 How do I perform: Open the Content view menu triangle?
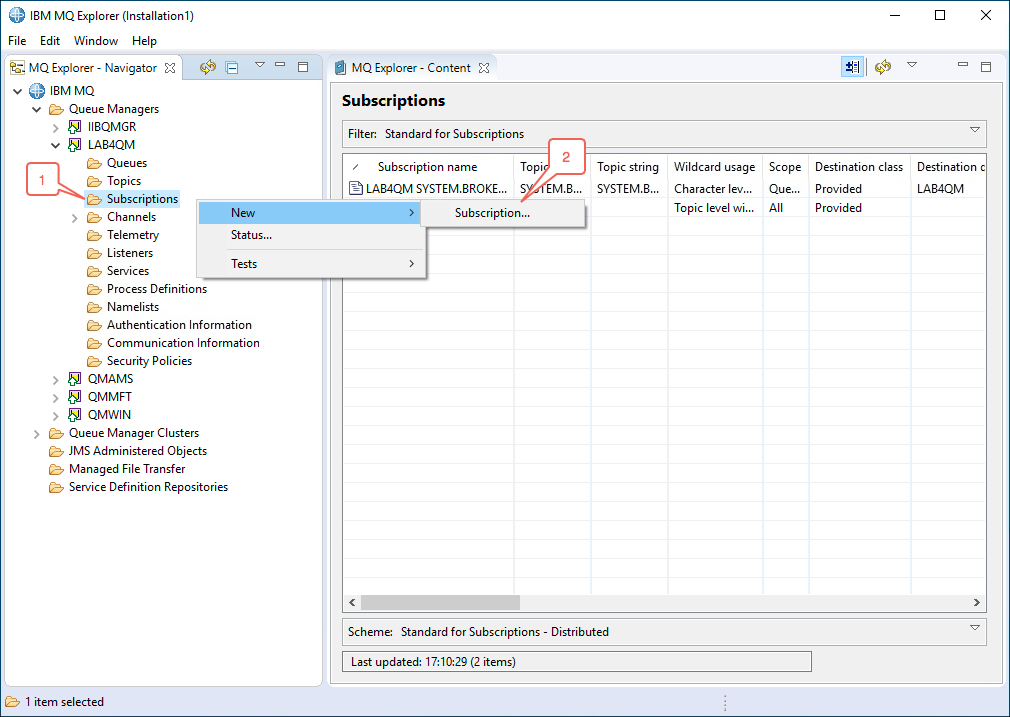[x=912, y=64]
